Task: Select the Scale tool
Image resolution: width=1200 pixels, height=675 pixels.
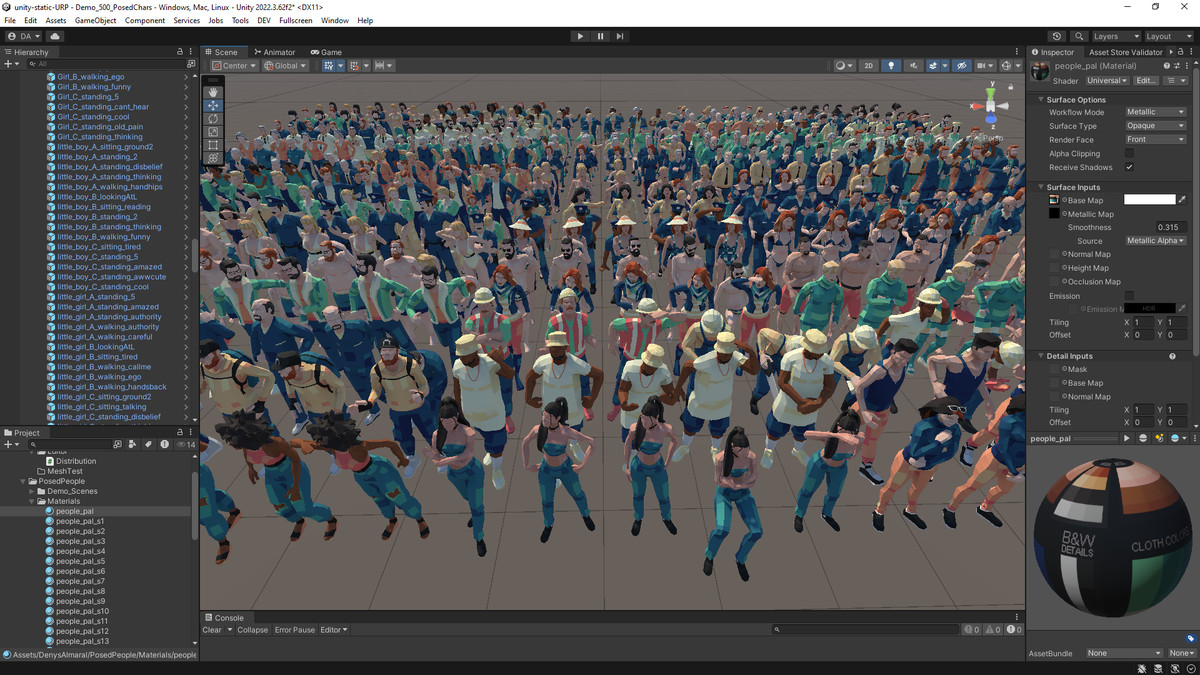Action: (x=213, y=131)
